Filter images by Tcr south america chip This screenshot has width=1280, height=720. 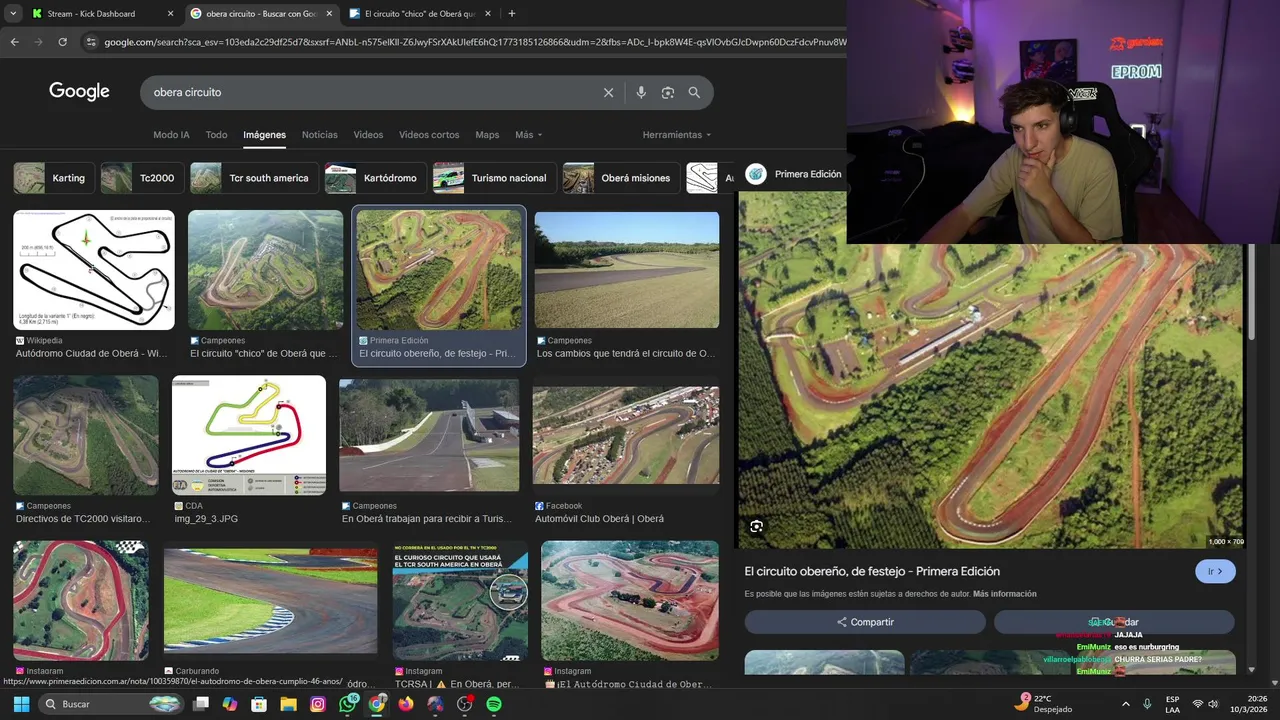click(x=254, y=178)
